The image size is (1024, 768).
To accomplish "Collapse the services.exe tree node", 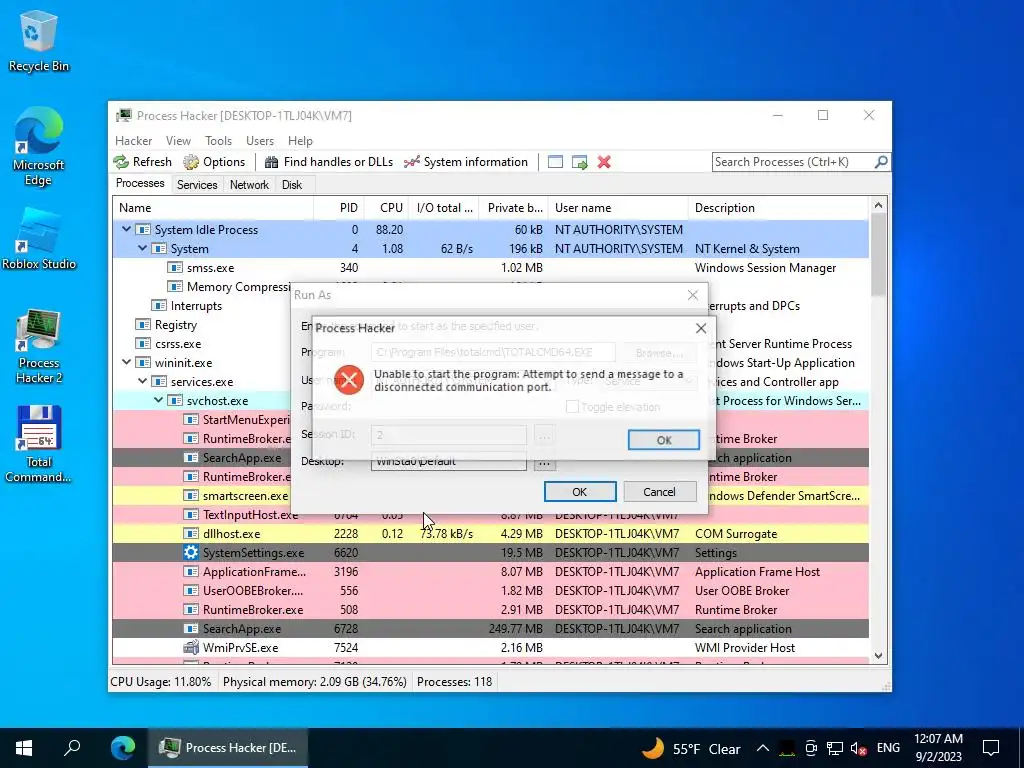I will [x=142, y=381].
